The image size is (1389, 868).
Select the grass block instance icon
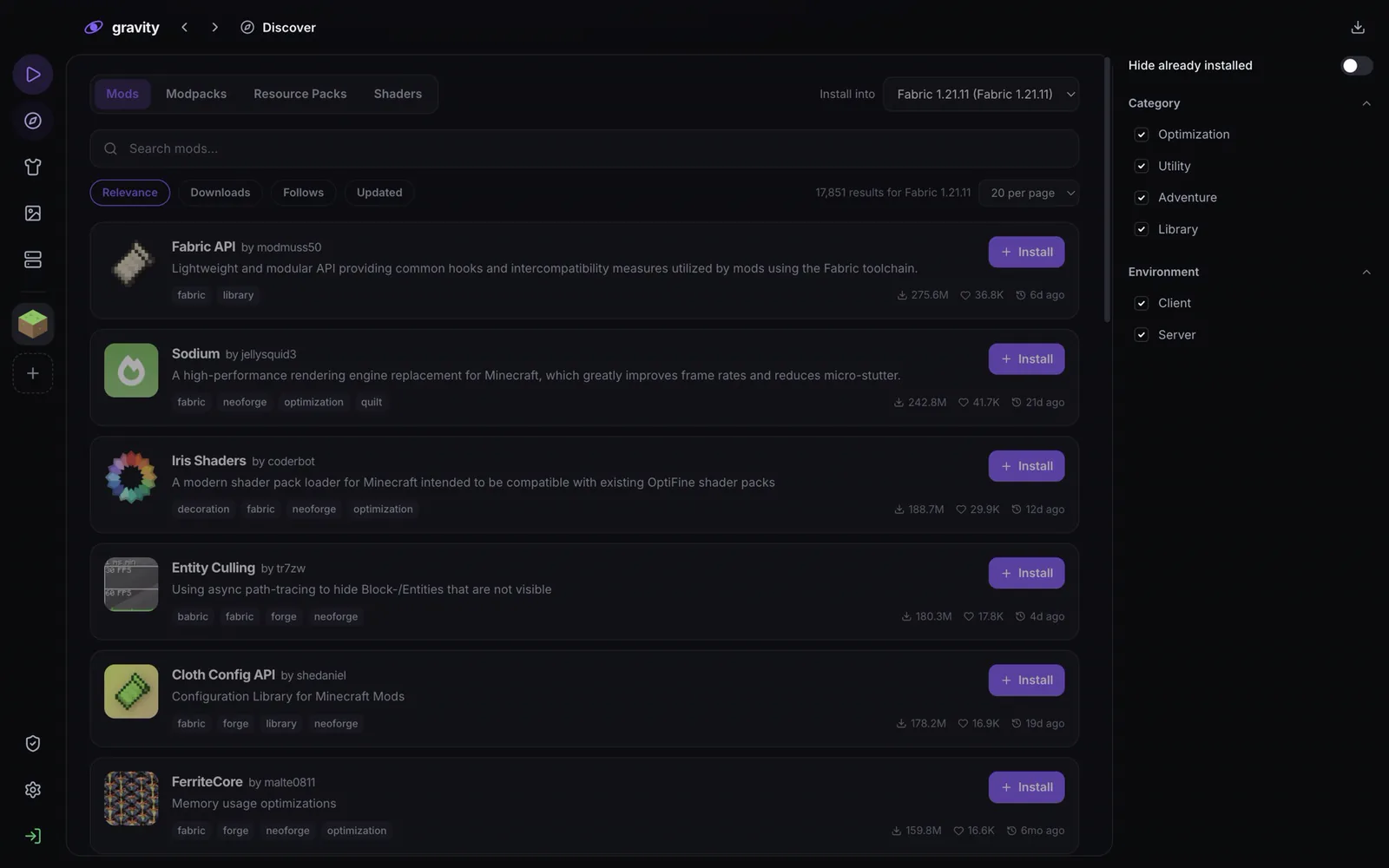tap(33, 324)
